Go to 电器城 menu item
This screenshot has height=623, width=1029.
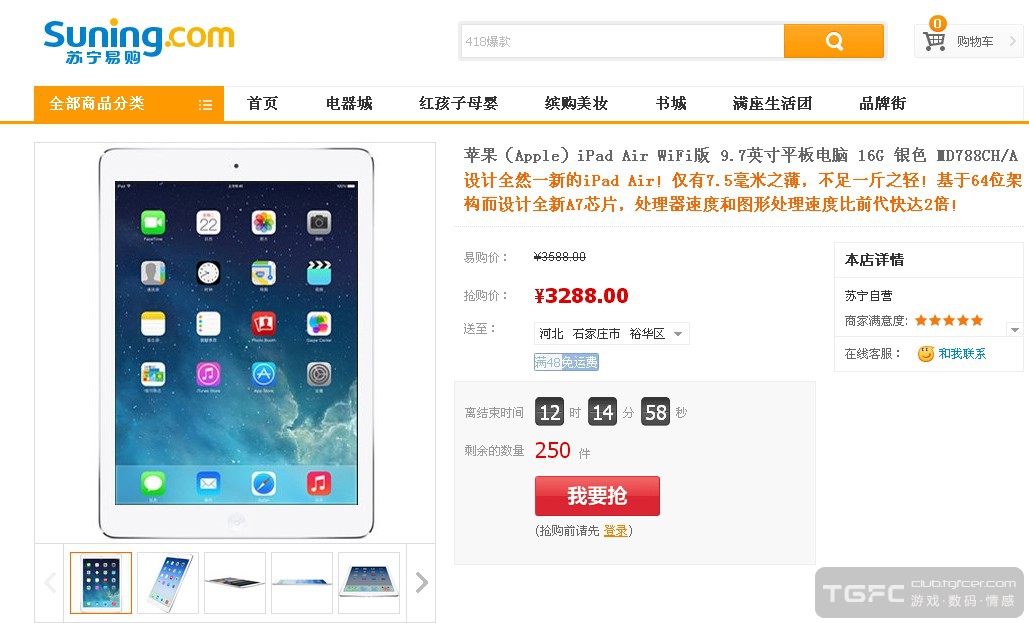[x=349, y=104]
